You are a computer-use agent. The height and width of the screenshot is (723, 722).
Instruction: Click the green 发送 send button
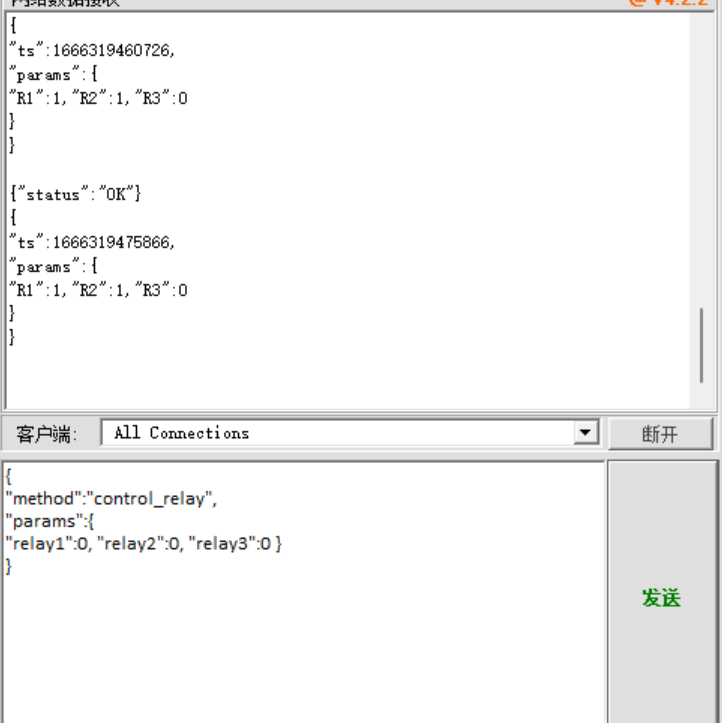(661, 597)
